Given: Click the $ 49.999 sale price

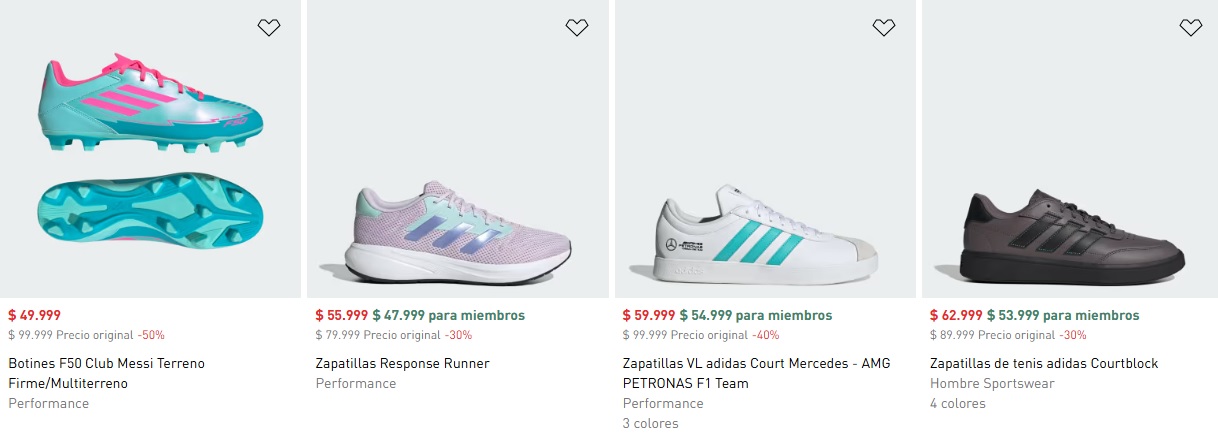Looking at the screenshot, I should (x=34, y=315).
